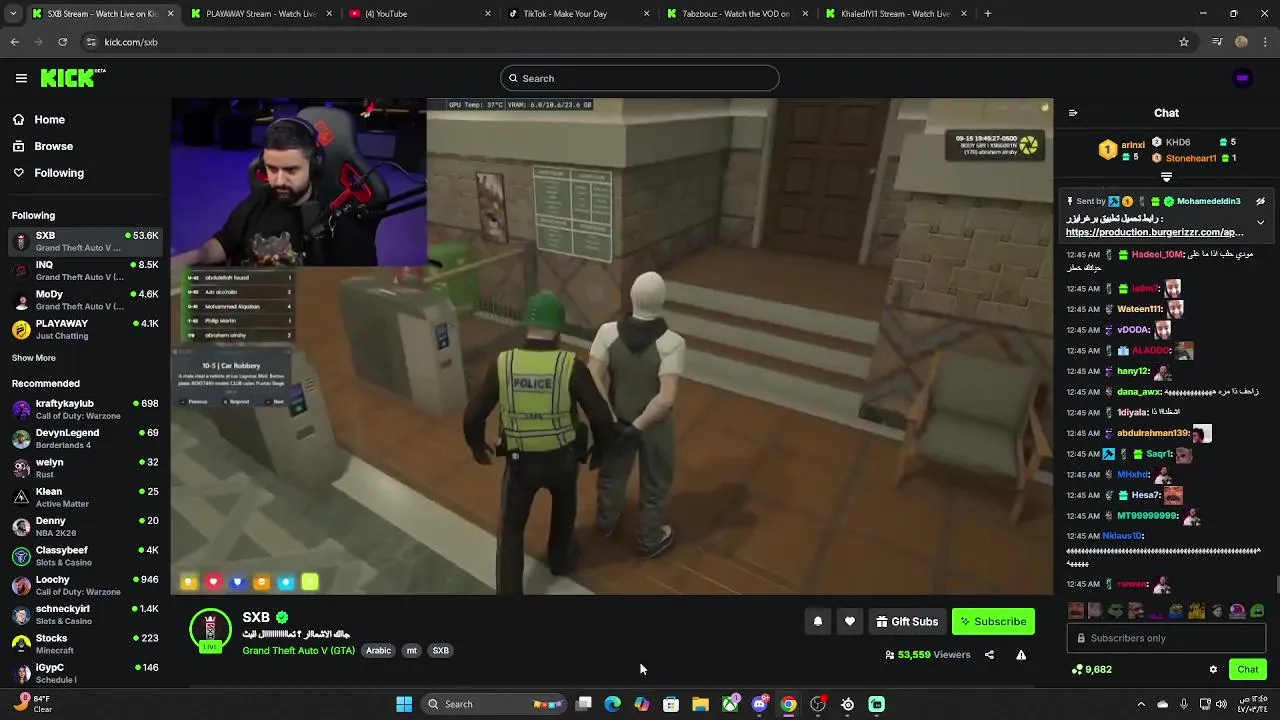Open DevynLegend recommended channel
This screenshot has width=1280, height=720.
click(85, 438)
